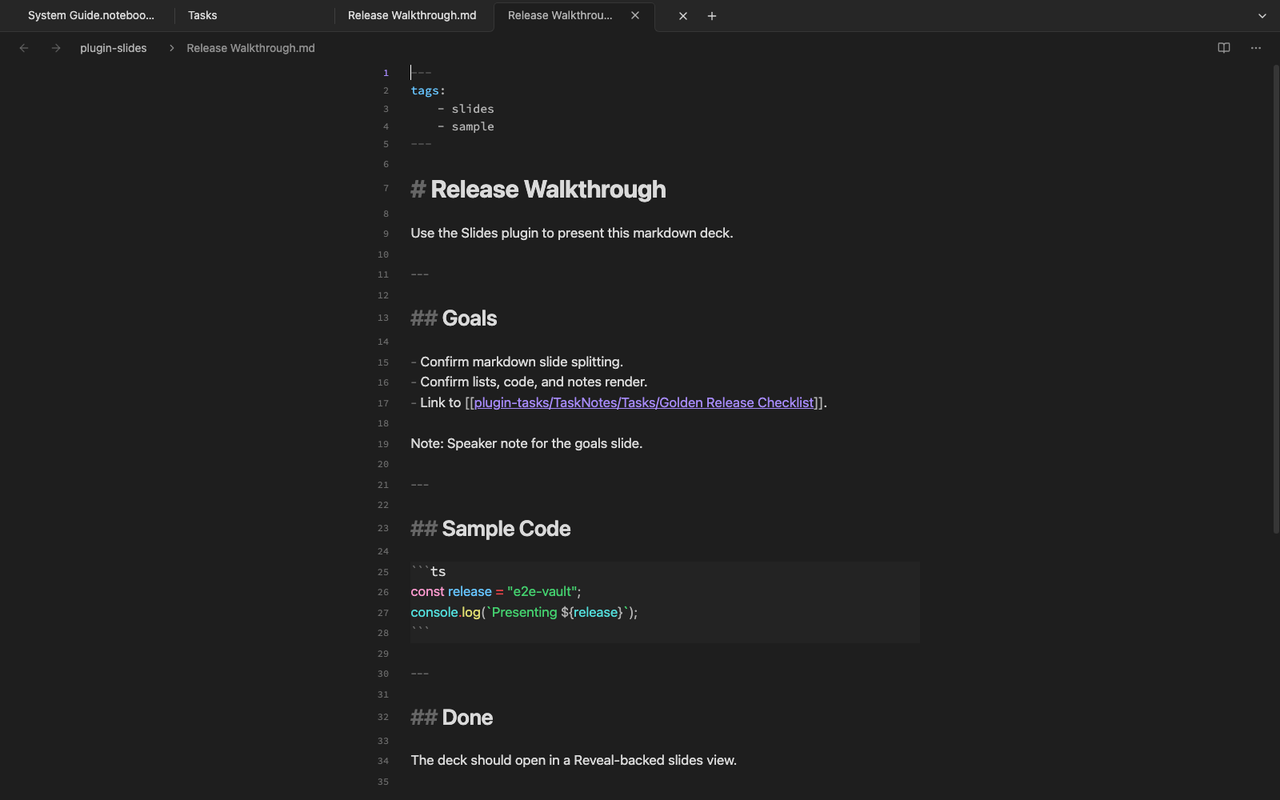Click line number 1 in the gutter
The image size is (1280, 800).
386,73
